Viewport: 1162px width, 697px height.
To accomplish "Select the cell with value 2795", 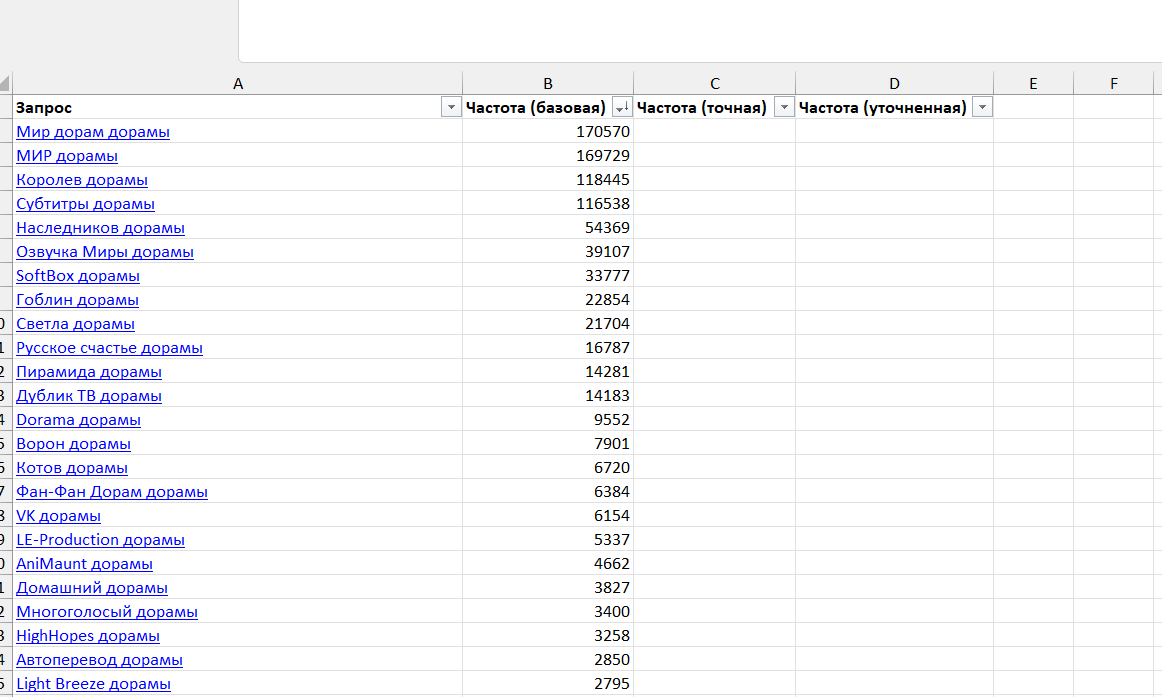I will point(548,684).
